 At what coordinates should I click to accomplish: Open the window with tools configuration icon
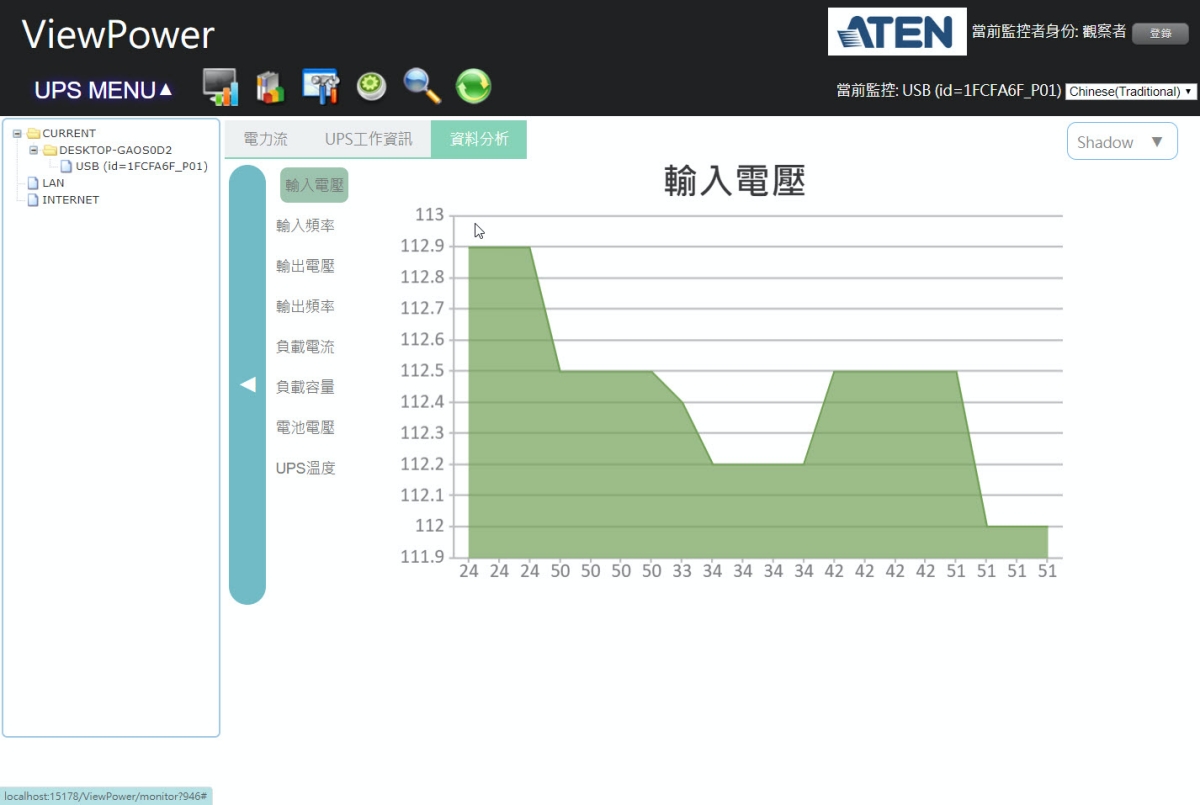point(321,87)
